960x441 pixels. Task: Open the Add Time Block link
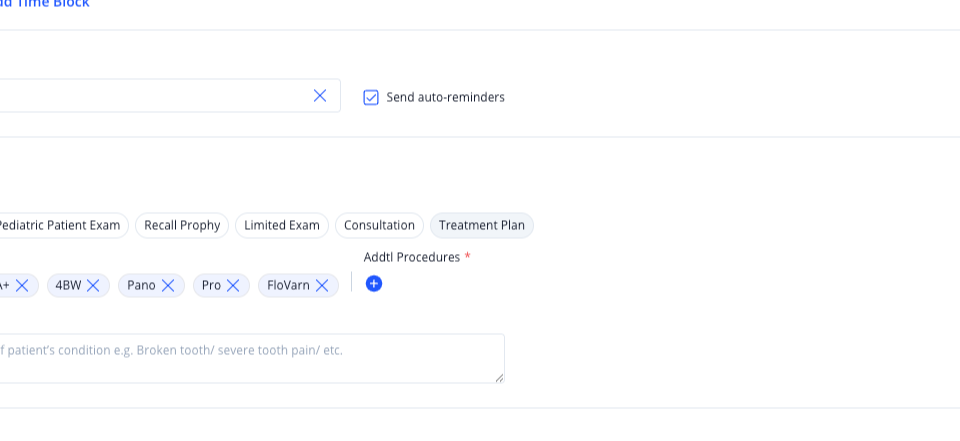pyautogui.click(x=45, y=3)
